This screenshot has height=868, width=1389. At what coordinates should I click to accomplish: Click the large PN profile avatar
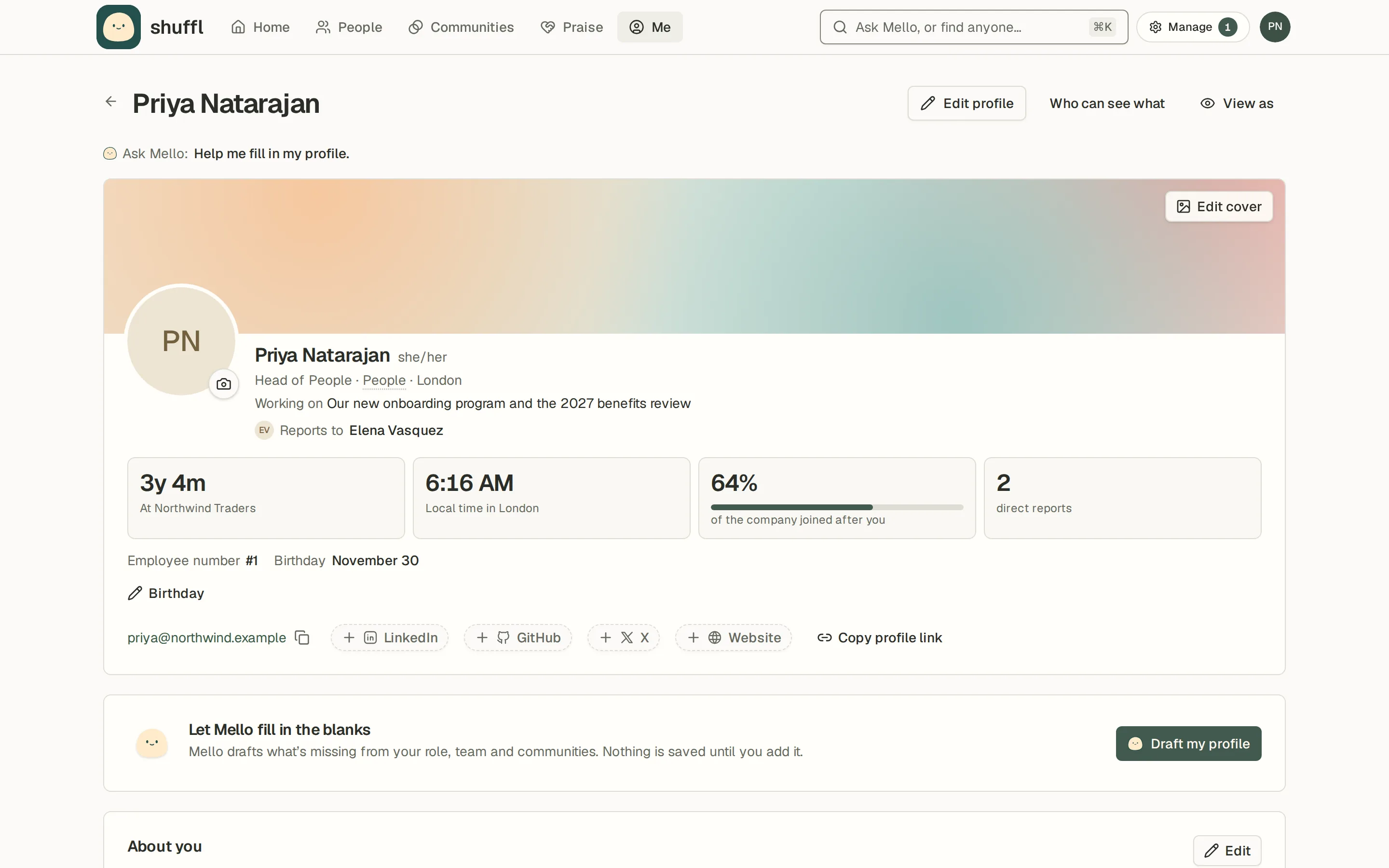181,341
